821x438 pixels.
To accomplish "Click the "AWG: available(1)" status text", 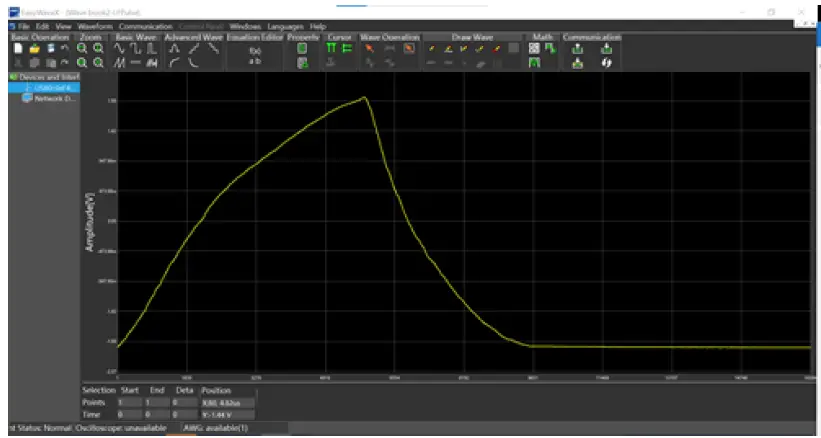I will (x=215, y=428).
